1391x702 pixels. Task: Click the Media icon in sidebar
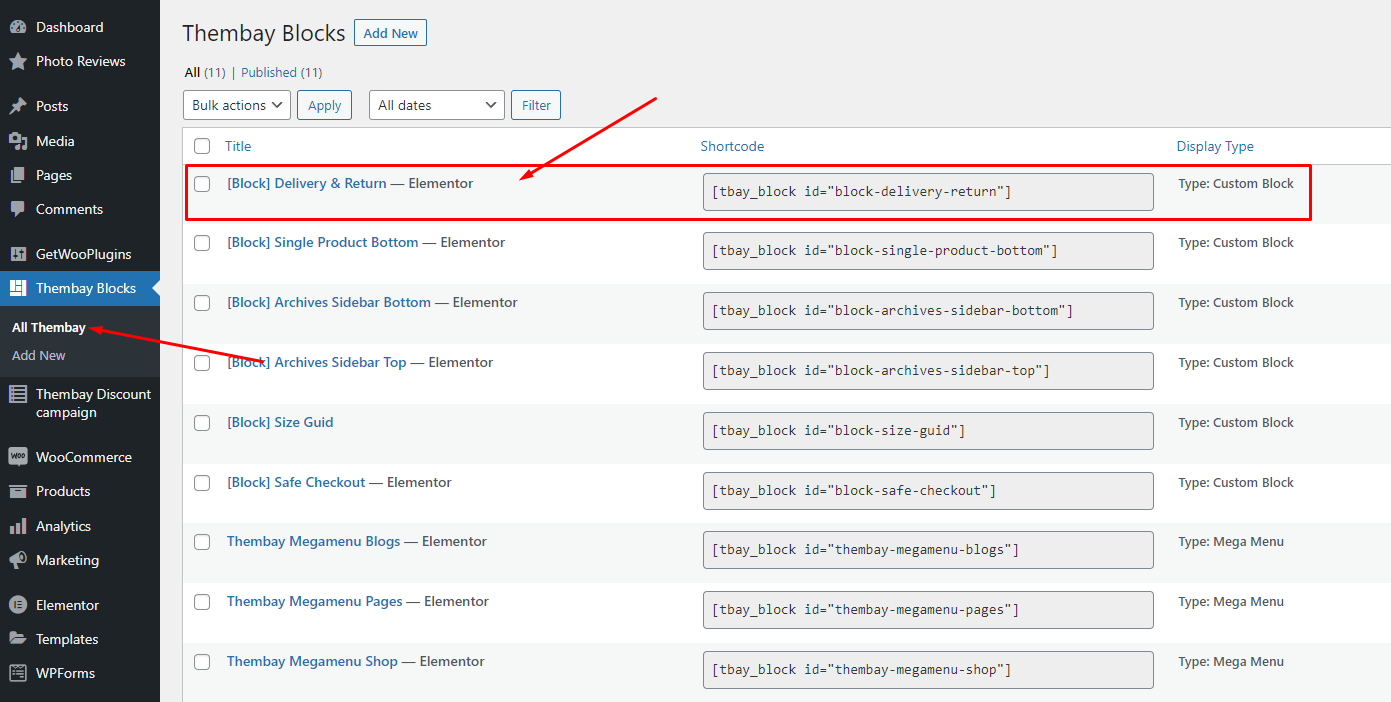[18, 141]
